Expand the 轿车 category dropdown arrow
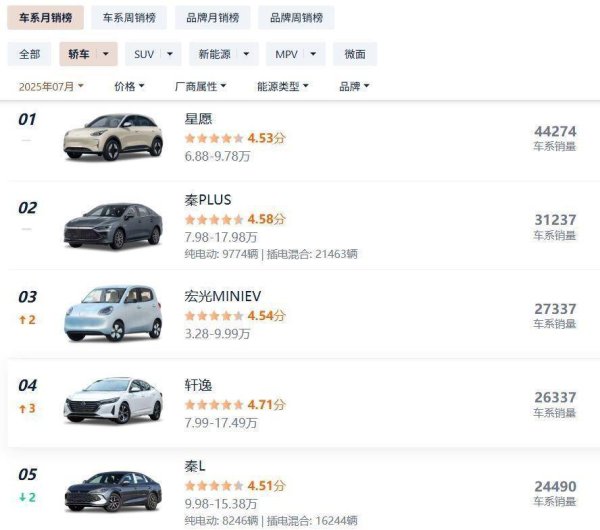This screenshot has height=530, width=600. tap(106, 55)
